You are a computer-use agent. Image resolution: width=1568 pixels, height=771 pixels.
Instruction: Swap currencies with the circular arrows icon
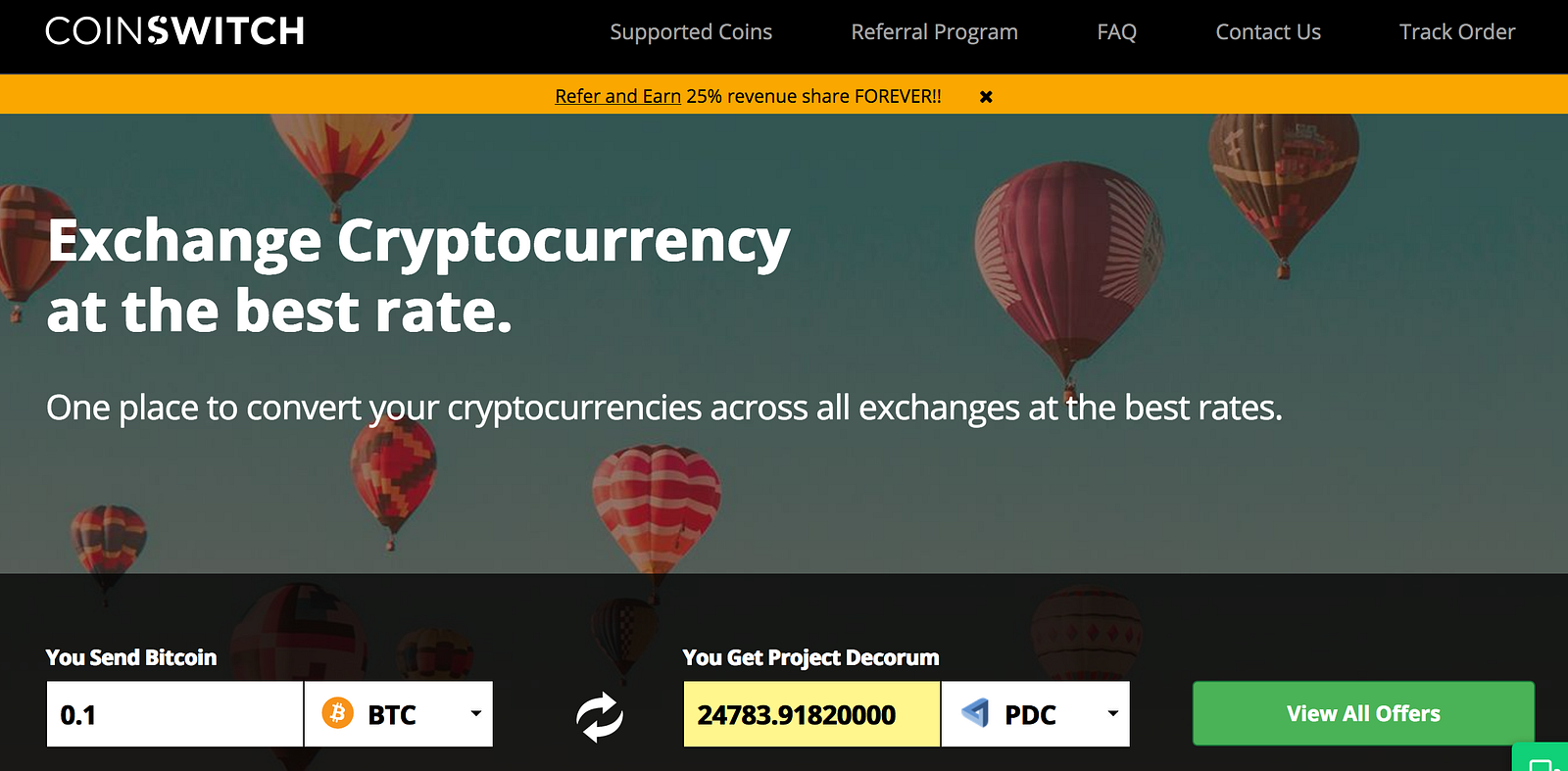600,716
